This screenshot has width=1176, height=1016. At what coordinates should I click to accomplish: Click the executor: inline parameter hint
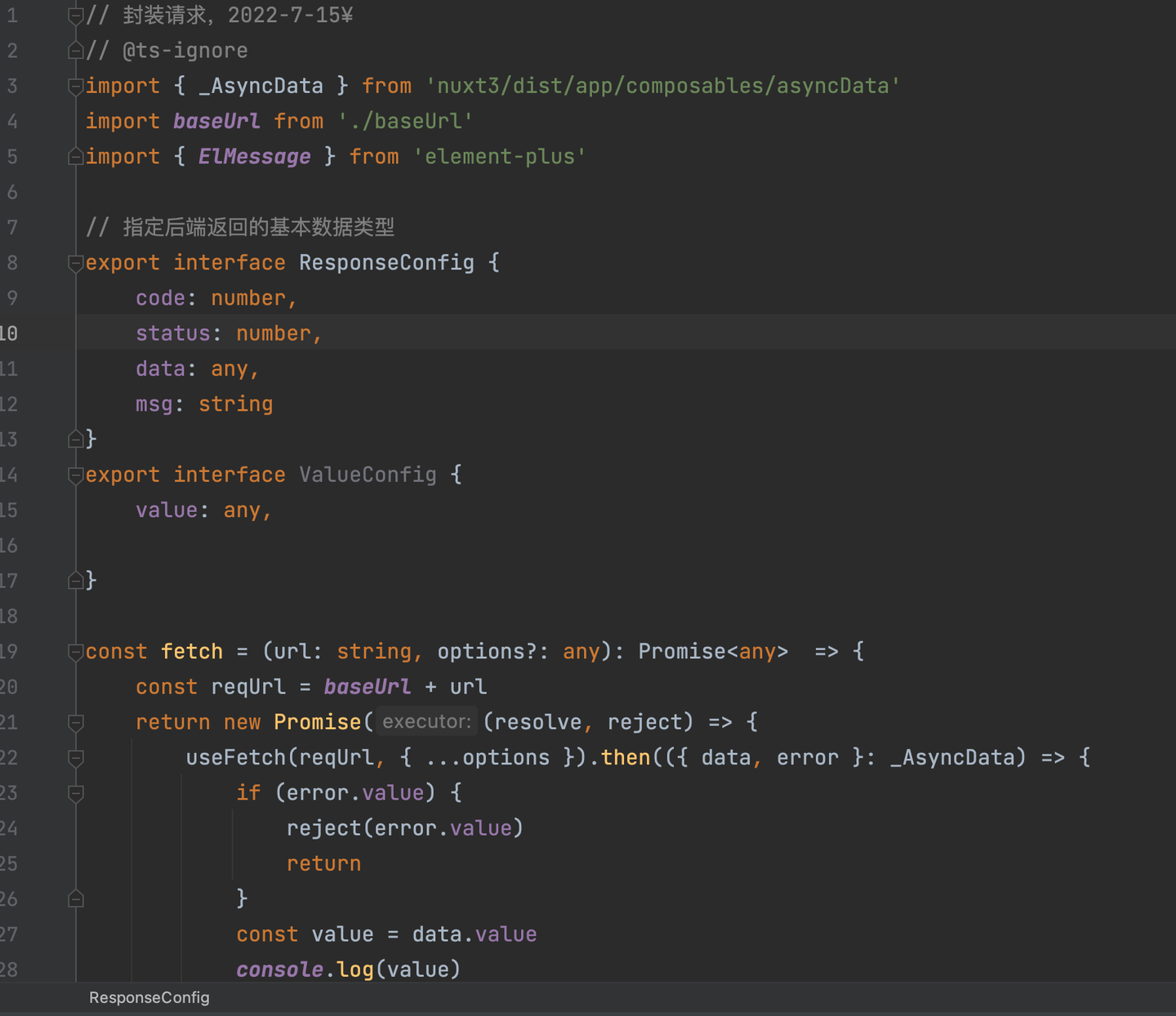425,721
